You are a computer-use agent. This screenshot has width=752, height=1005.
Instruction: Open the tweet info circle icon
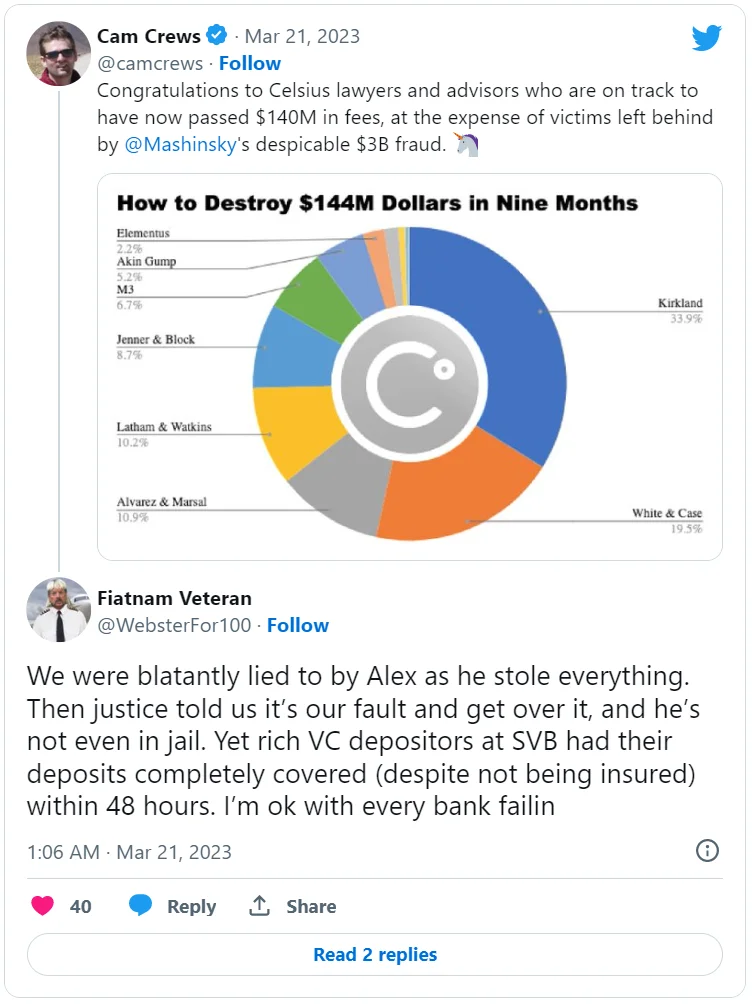point(706,851)
